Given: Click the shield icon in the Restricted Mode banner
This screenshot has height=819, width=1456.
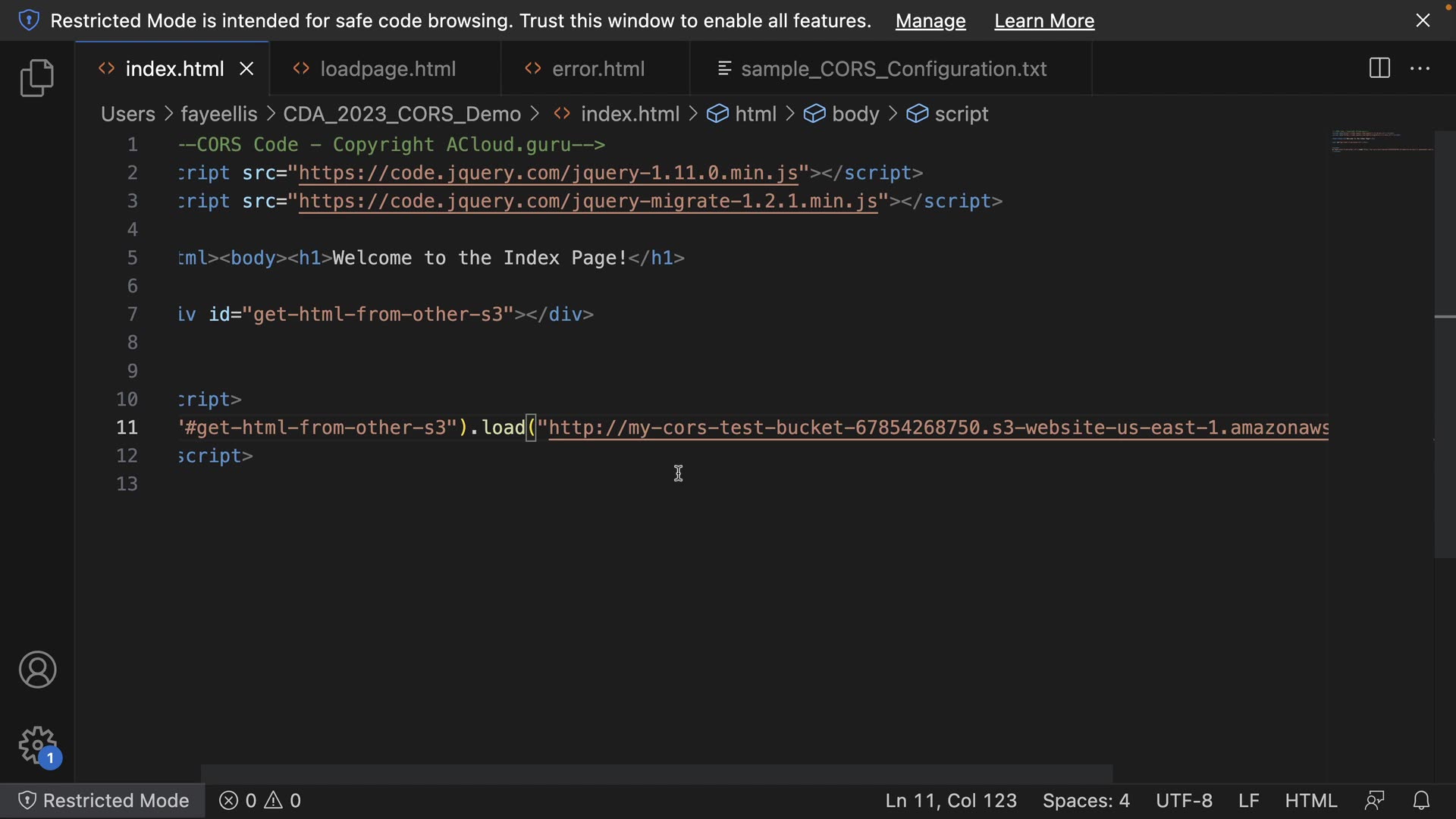Looking at the screenshot, I should coord(28,20).
